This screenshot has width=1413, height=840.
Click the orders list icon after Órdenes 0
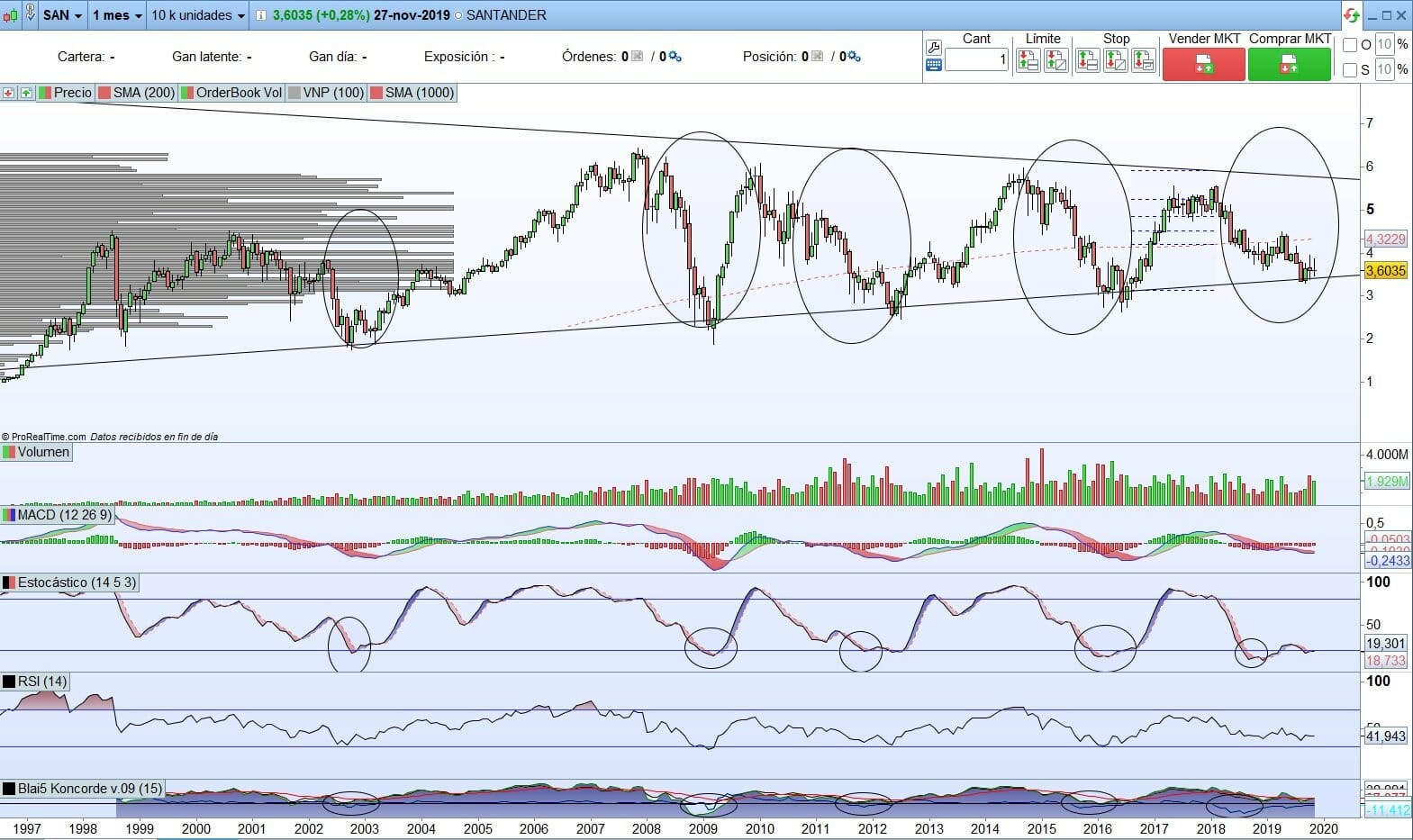638,57
